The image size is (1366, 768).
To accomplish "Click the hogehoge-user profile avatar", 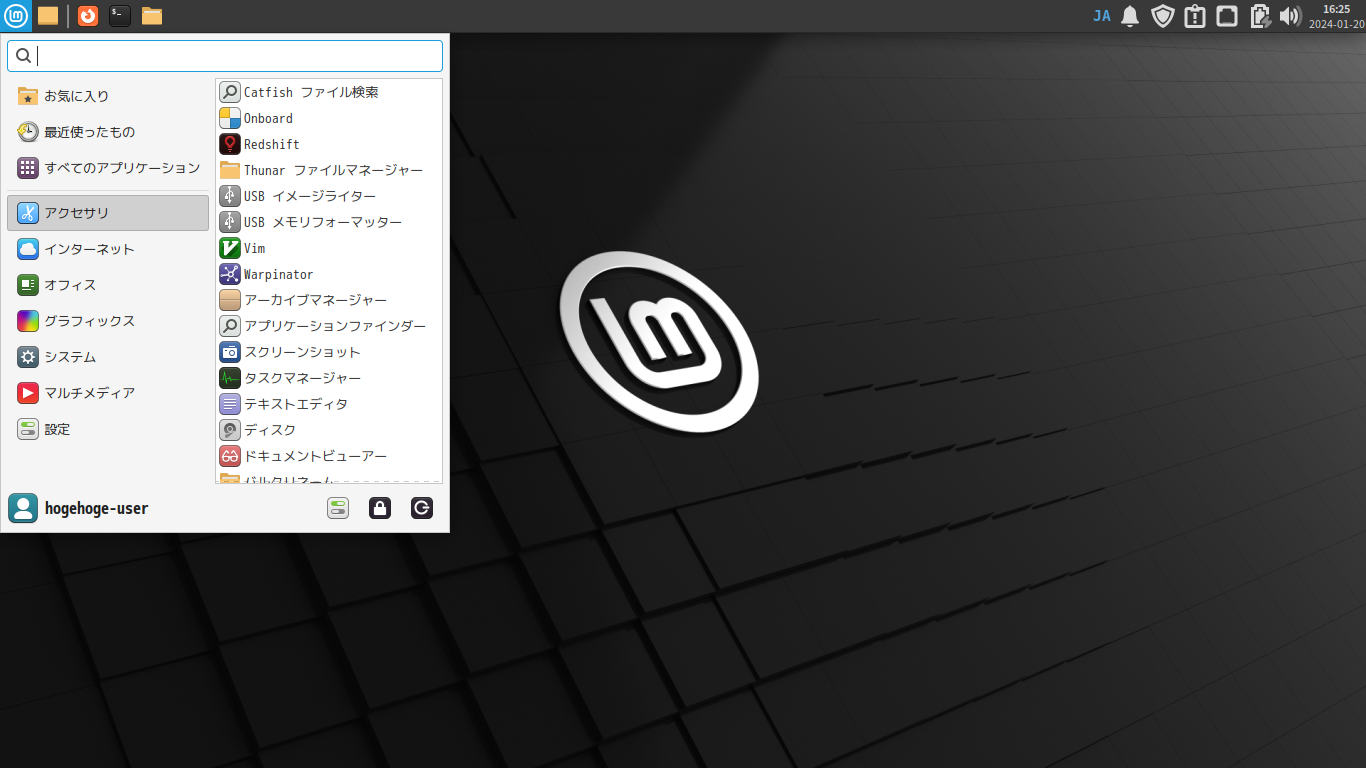I will 23,508.
